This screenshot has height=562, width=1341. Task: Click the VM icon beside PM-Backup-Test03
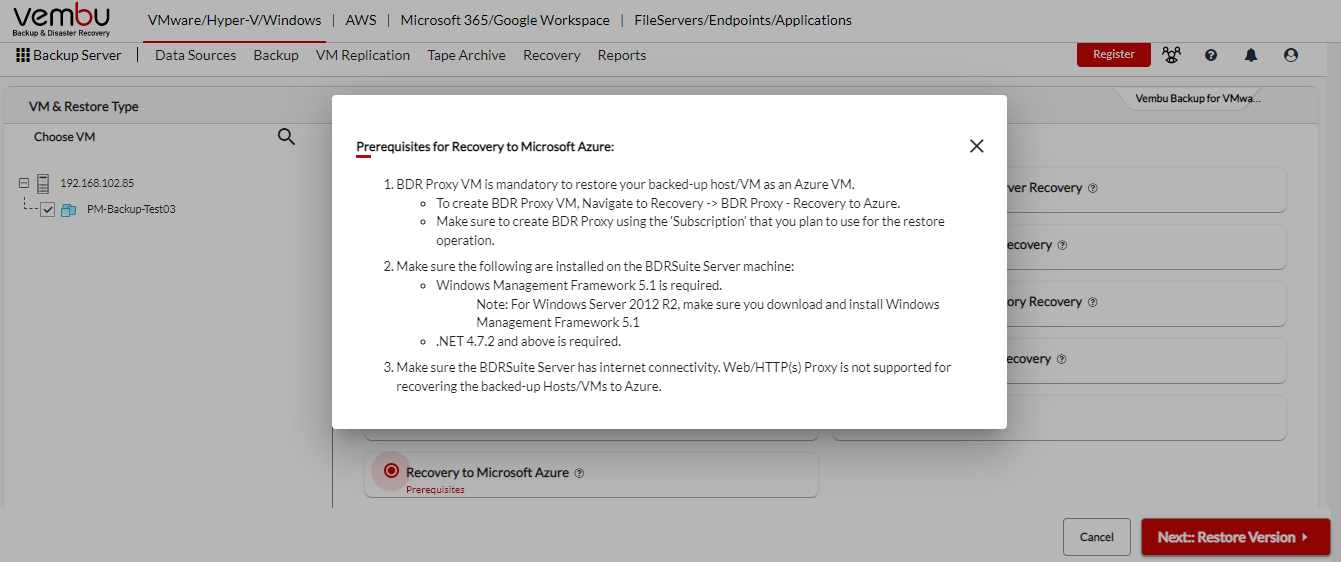(x=68, y=210)
